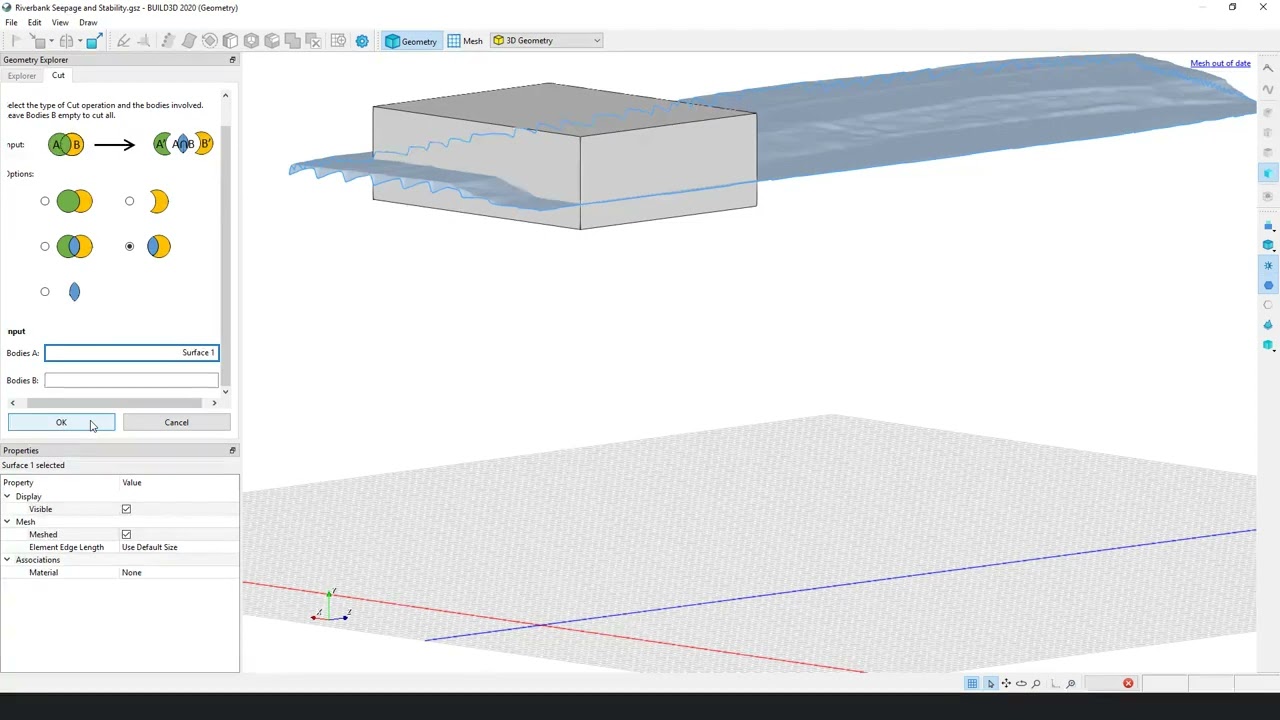Click the circular target icon in the toolbar
The image size is (1280, 720).
(x=210, y=41)
